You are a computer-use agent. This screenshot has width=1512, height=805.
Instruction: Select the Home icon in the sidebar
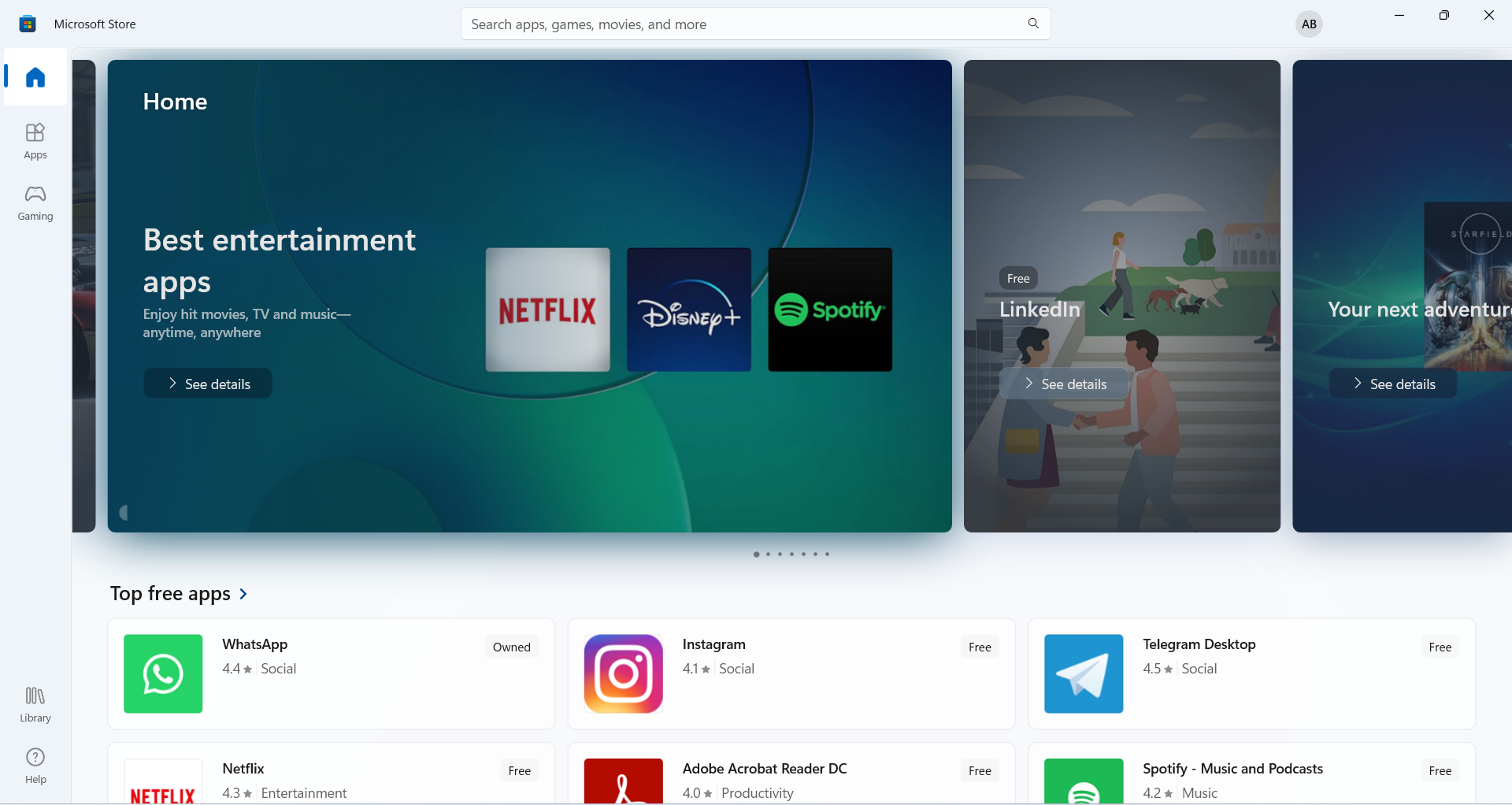click(34, 76)
